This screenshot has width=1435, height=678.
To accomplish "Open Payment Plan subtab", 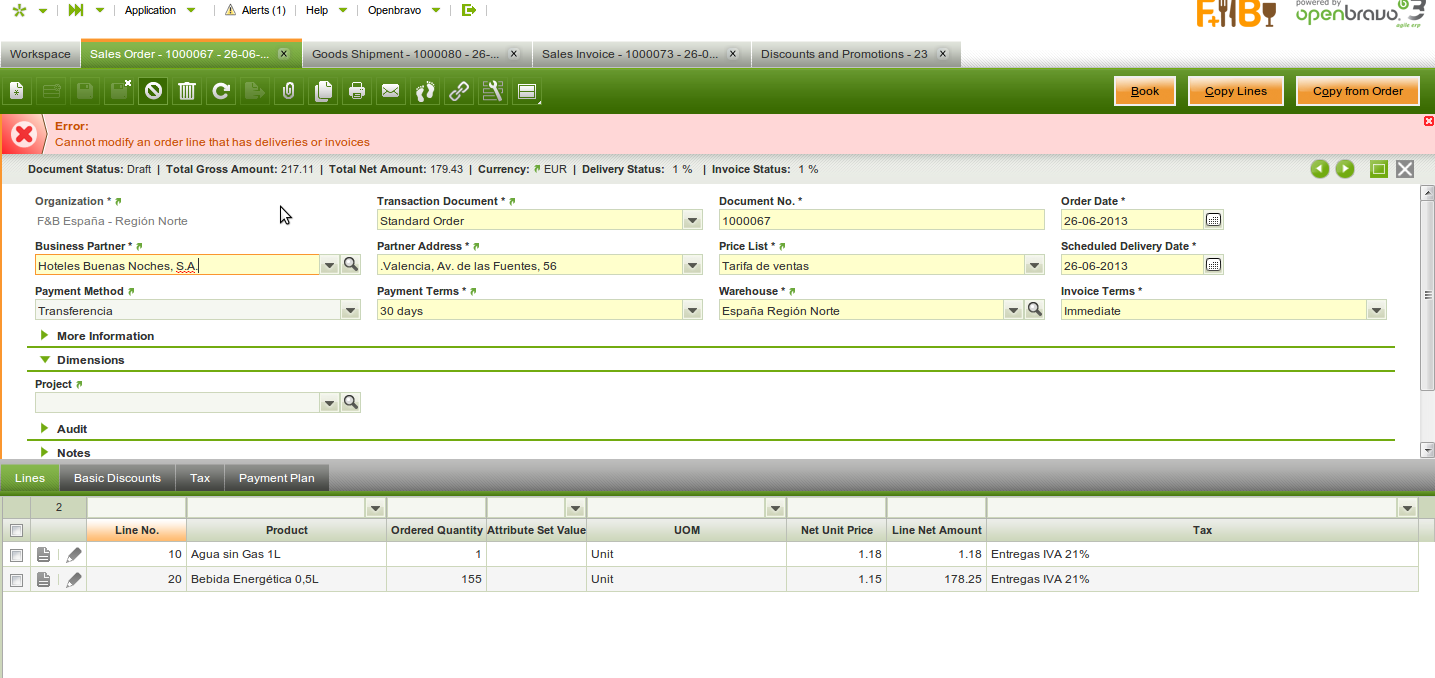I will pos(277,478).
